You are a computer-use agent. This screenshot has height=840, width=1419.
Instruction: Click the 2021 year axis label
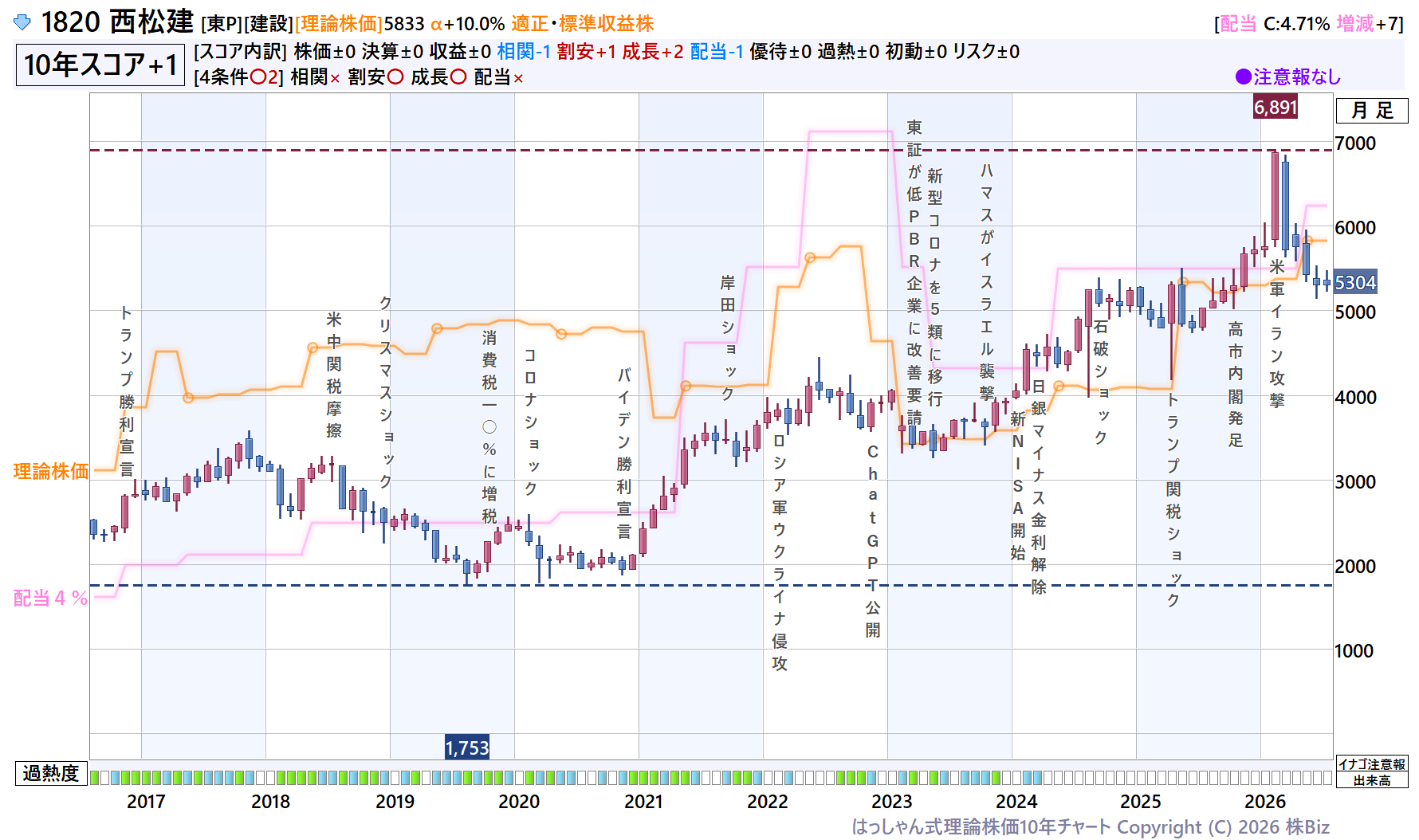pos(643,801)
